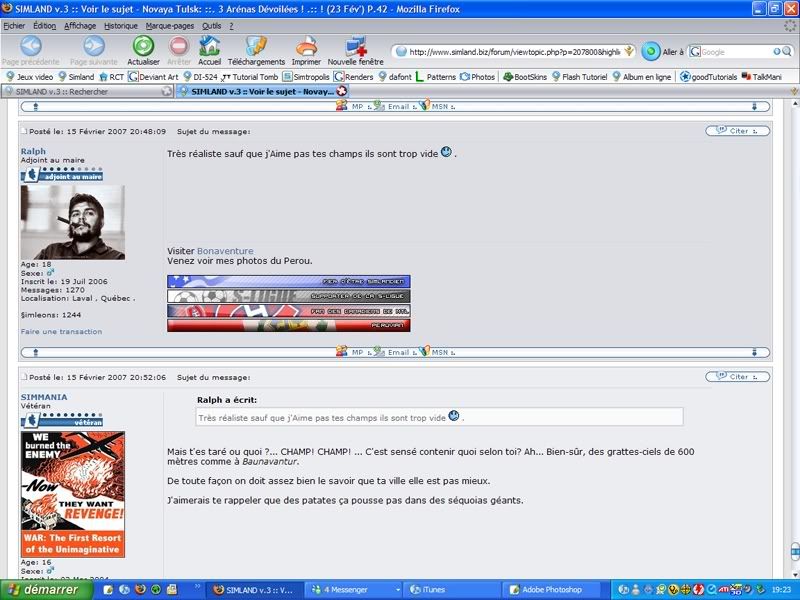Switch to Adobe Photoshop in the taskbar
Screen dimensions: 800x600
tap(550, 589)
